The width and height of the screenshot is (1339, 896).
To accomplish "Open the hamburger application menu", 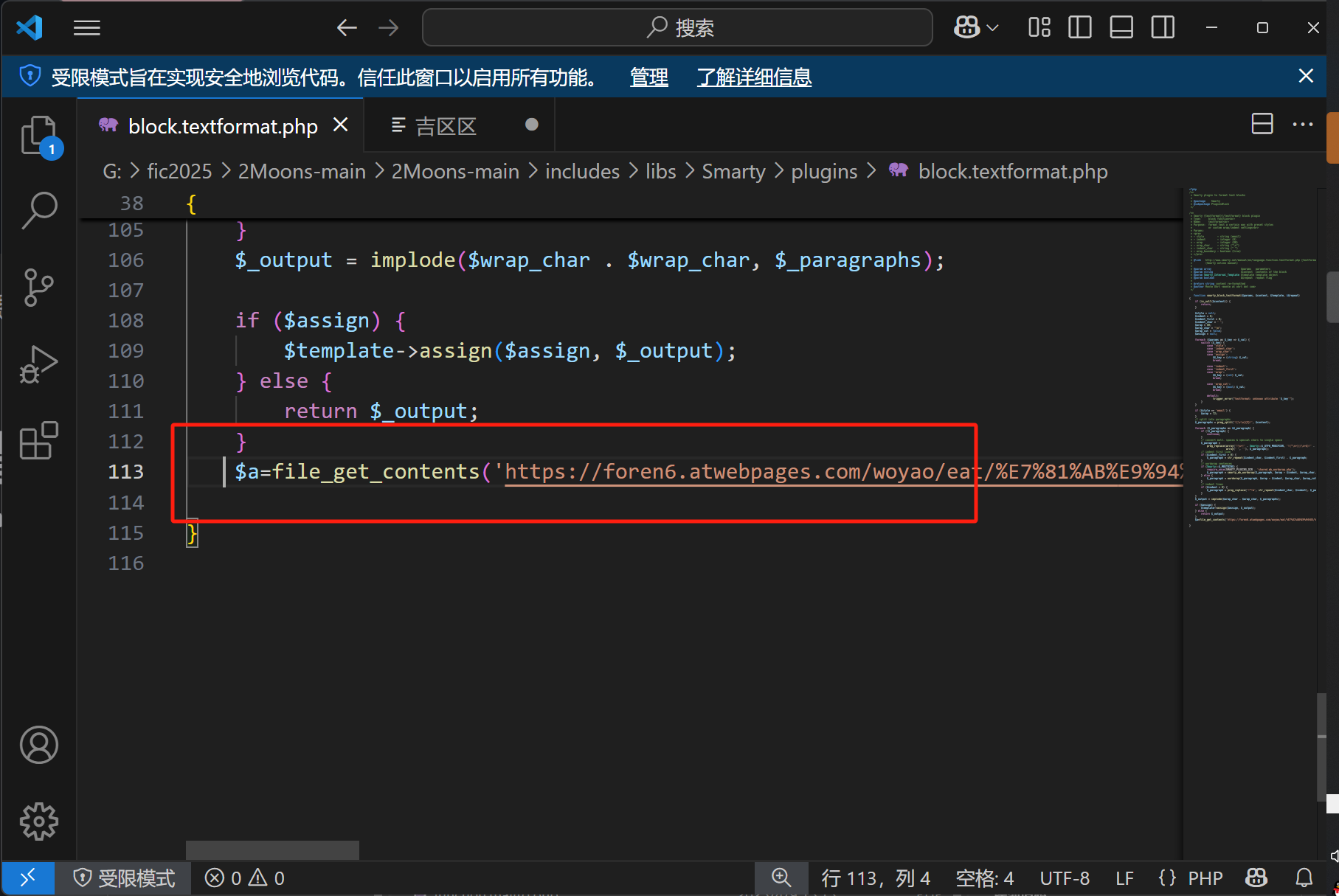I will 87,28.
